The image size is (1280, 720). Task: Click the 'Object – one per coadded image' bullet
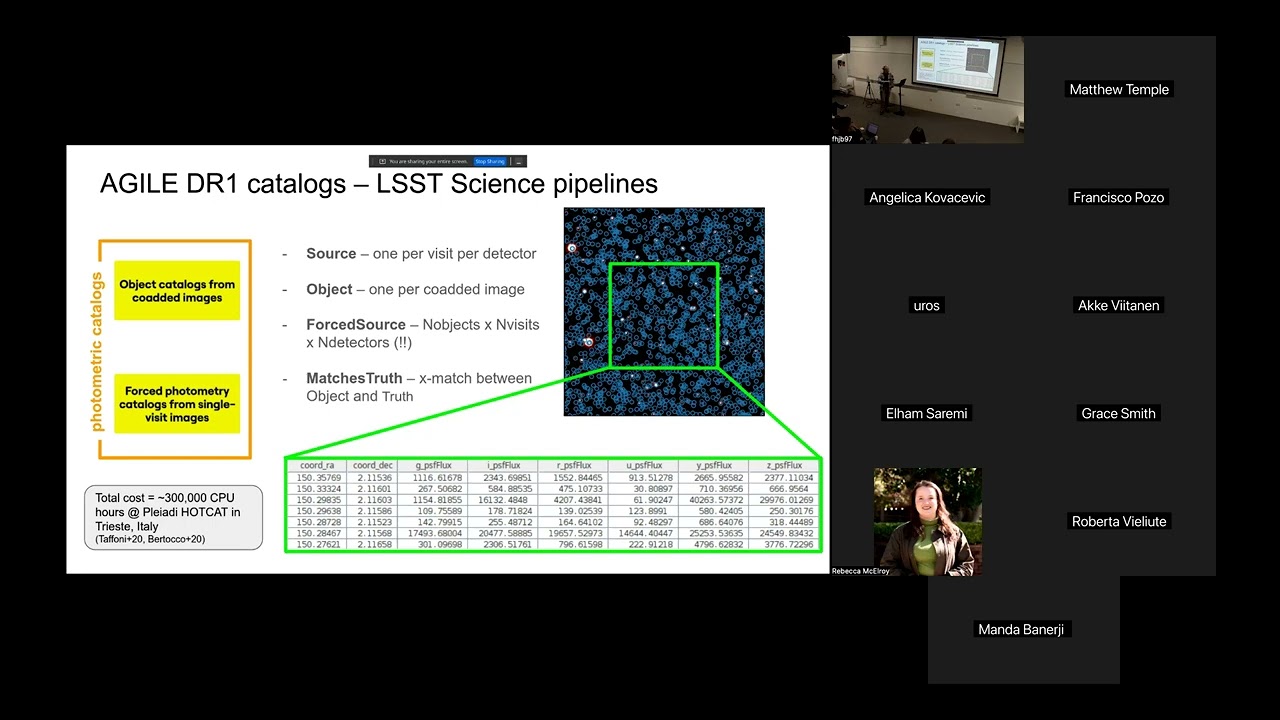[x=415, y=289]
